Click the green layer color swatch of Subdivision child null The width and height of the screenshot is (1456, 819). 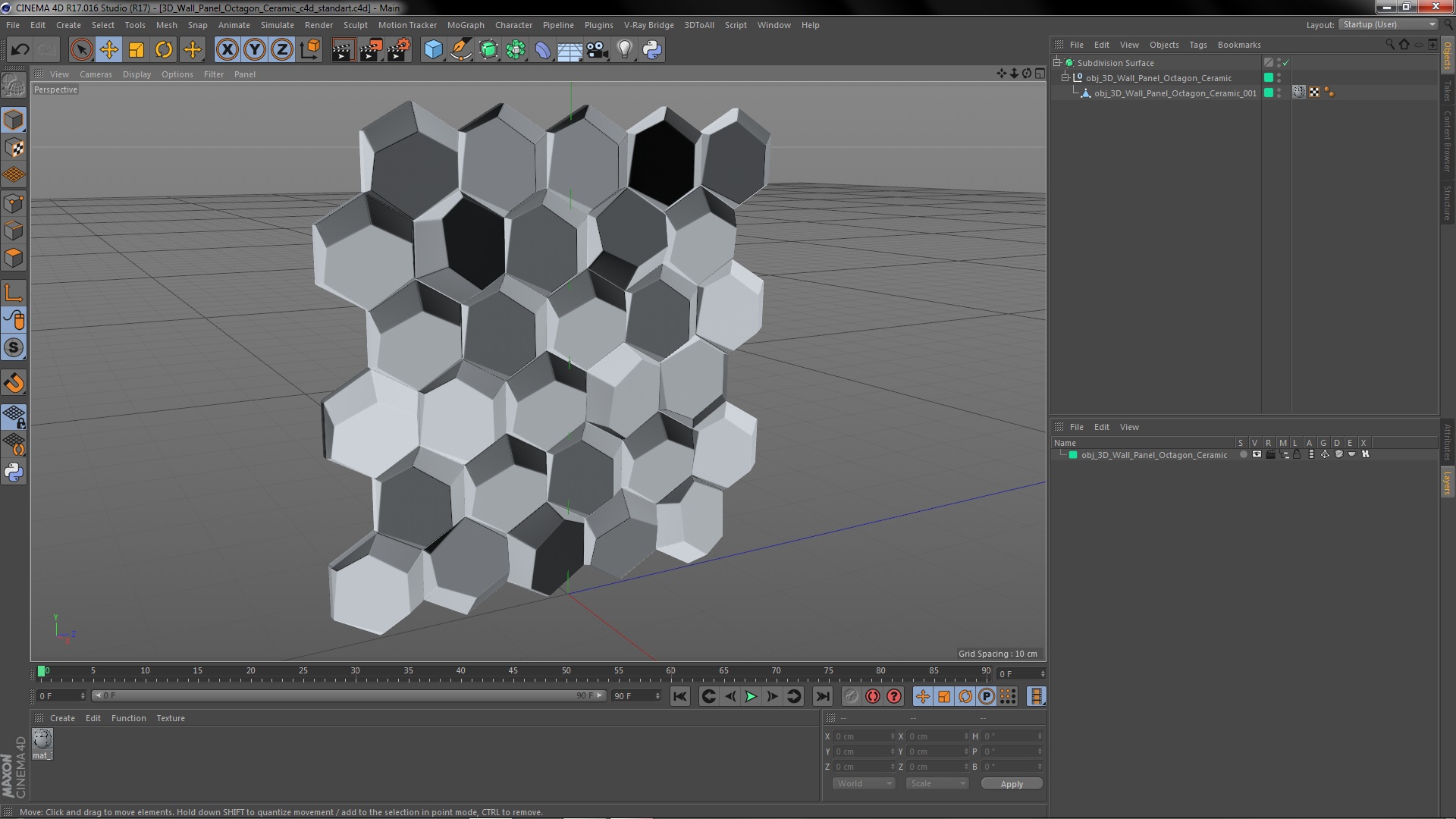tap(1269, 78)
